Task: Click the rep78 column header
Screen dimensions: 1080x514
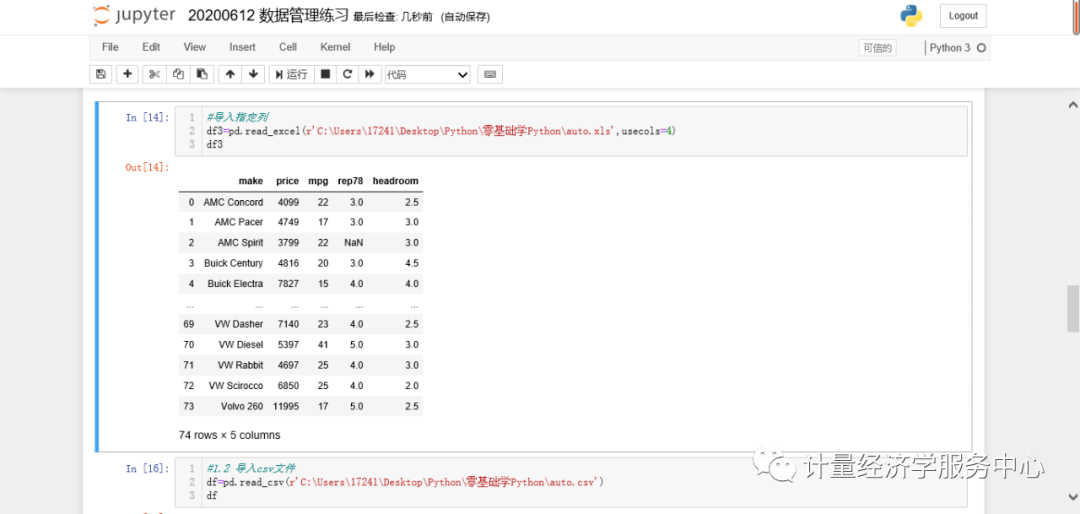Action: [351, 181]
